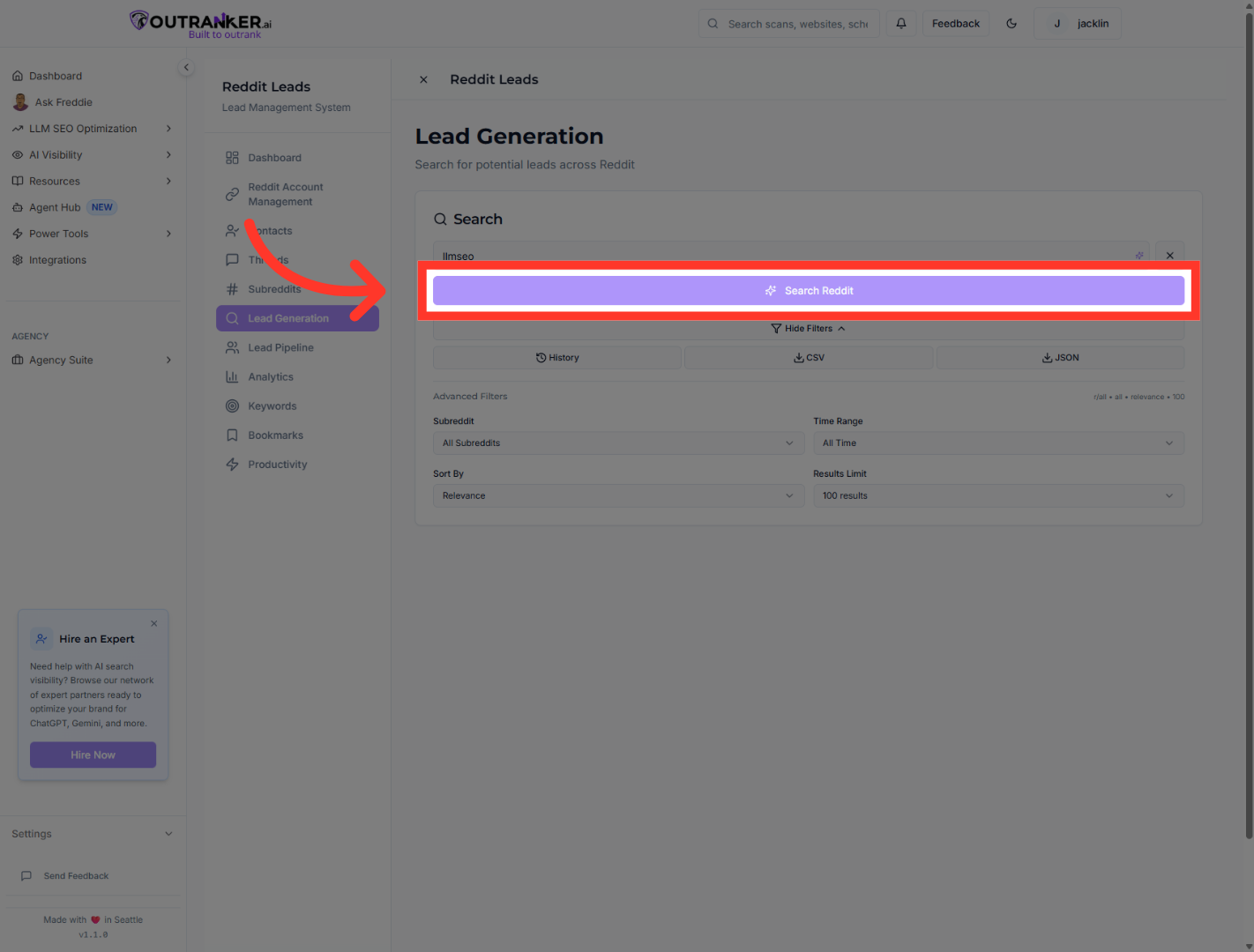Toggle dark mode with the moon icon

point(1011,23)
